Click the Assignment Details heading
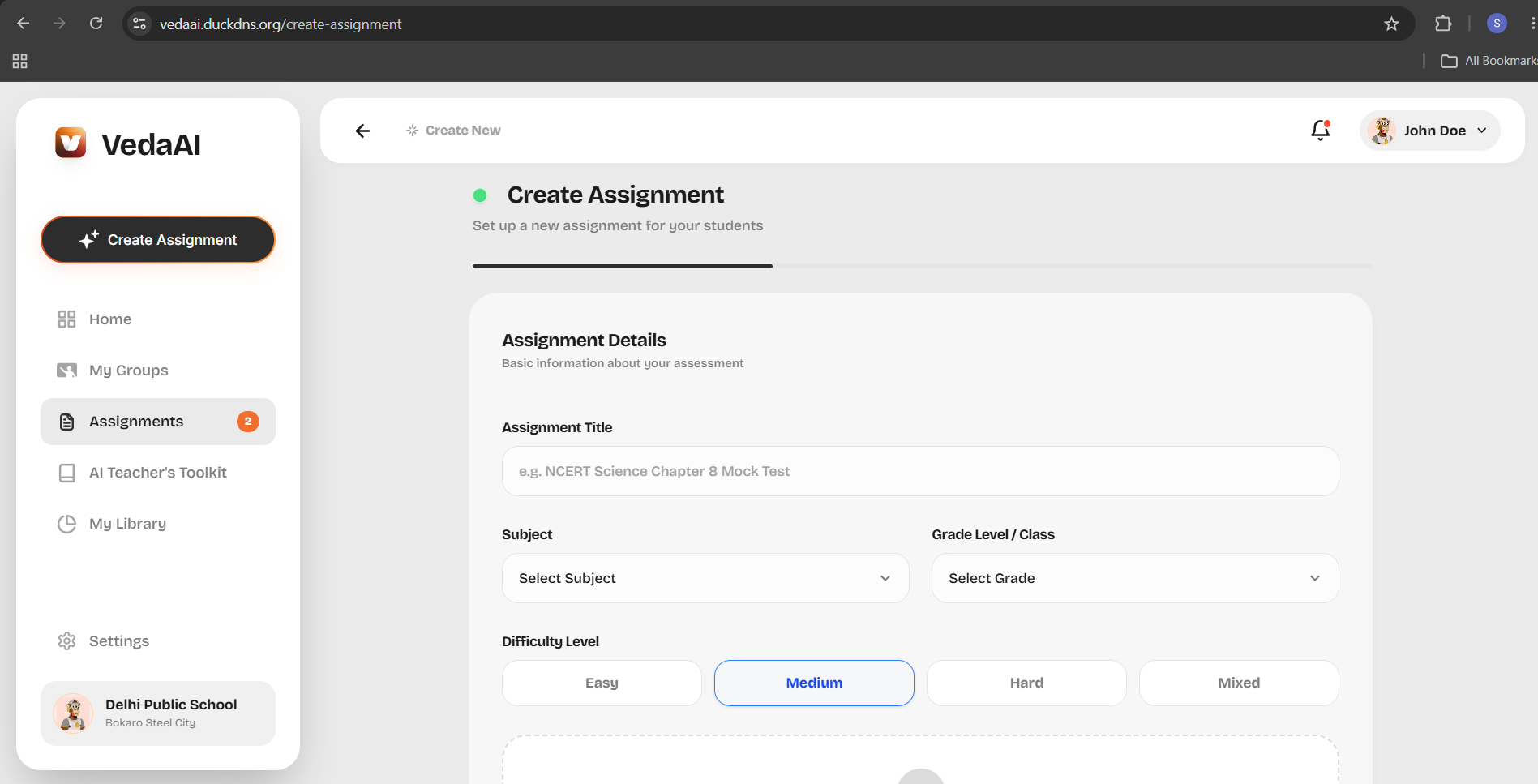This screenshot has height=784, width=1538. coord(584,341)
